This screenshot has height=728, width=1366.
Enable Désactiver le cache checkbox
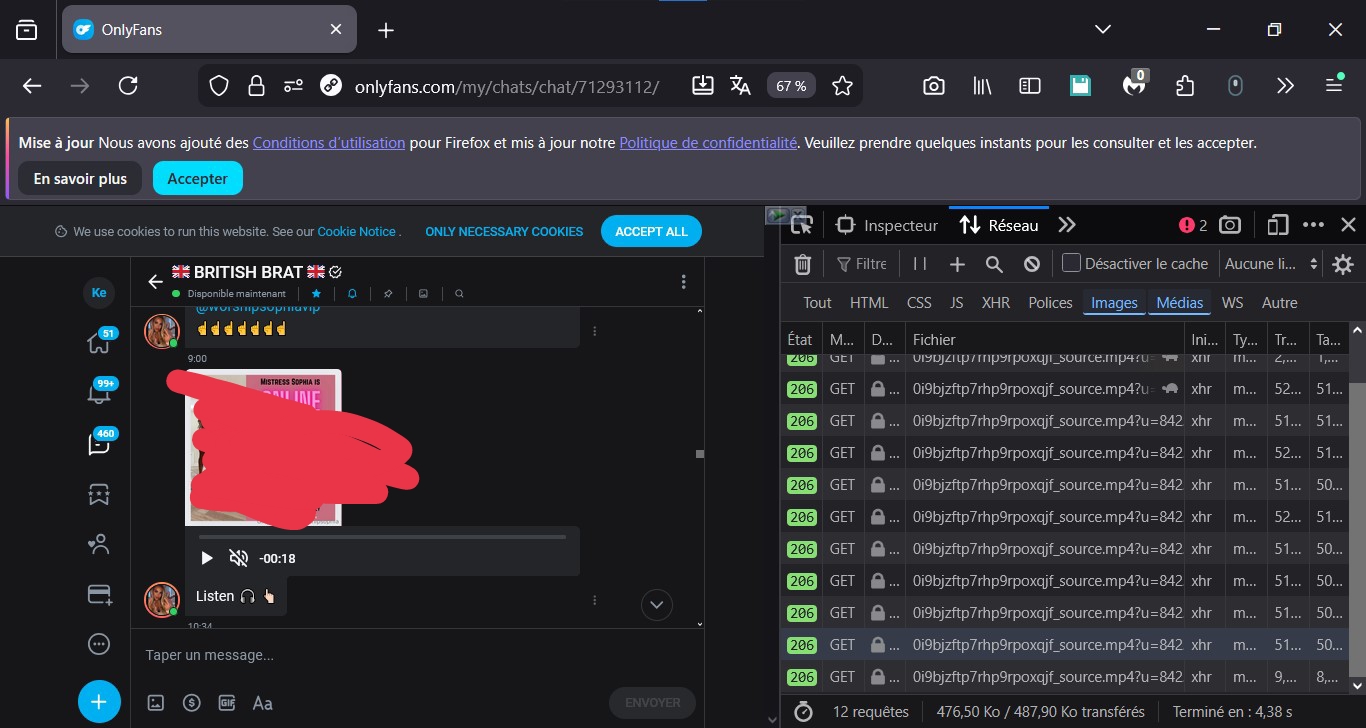point(1071,264)
